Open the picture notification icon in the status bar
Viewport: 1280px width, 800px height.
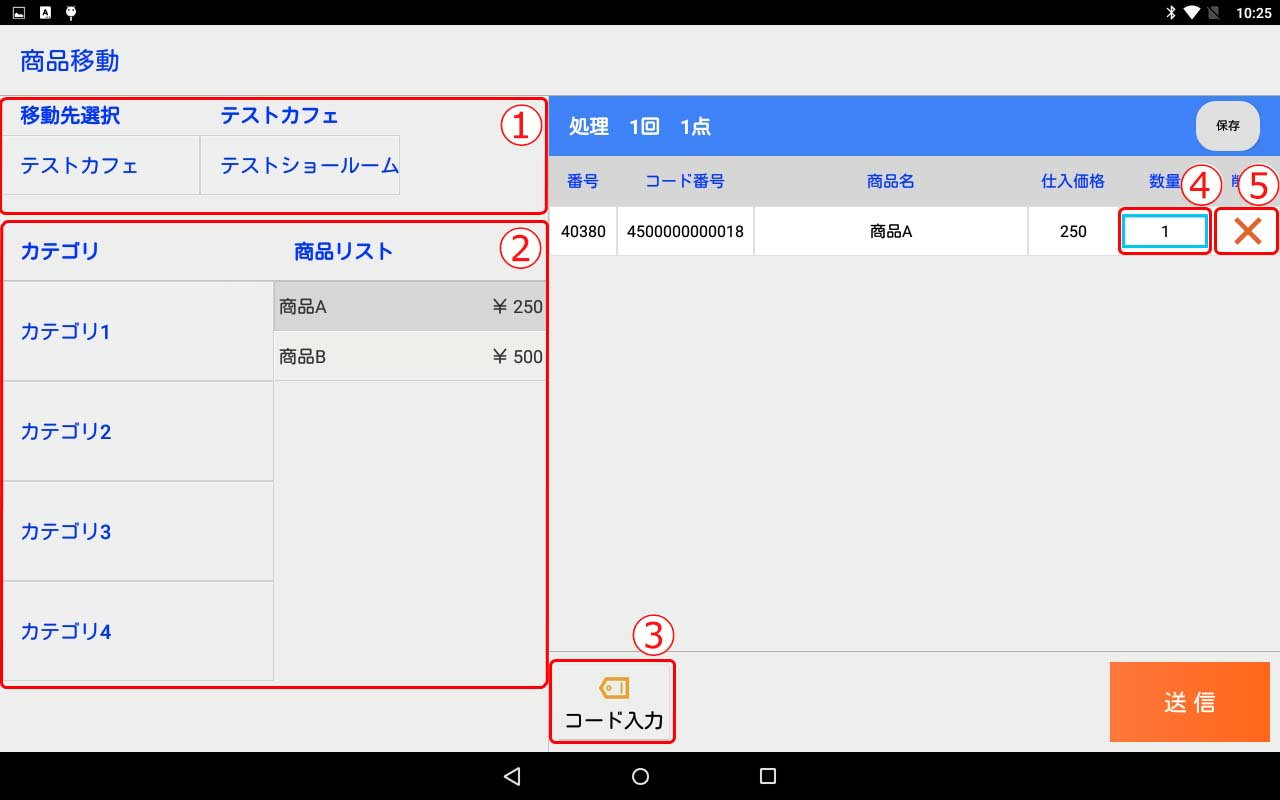[19, 13]
